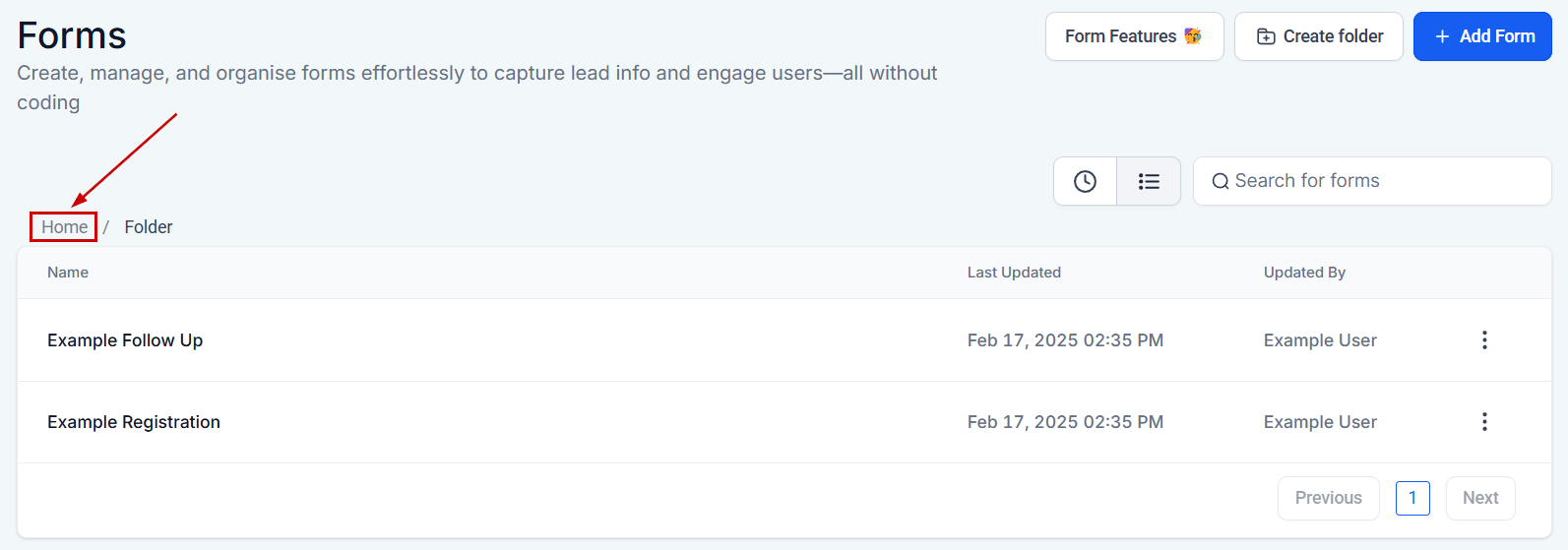Screen dimensions: 1568x550
Task: Open options menu for Example Registration
Action: [1484, 422]
